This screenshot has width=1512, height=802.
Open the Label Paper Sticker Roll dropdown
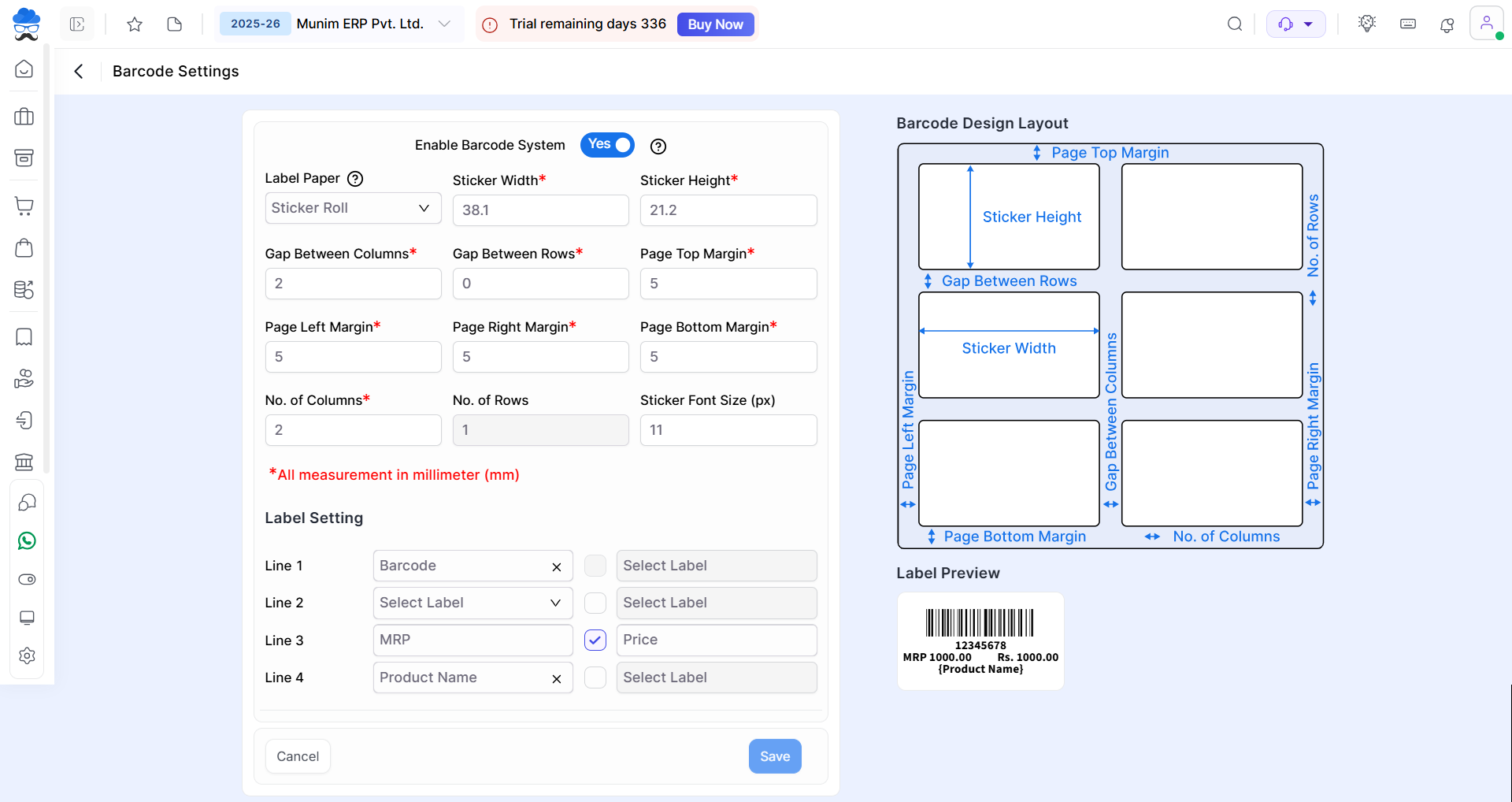pos(353,209)
